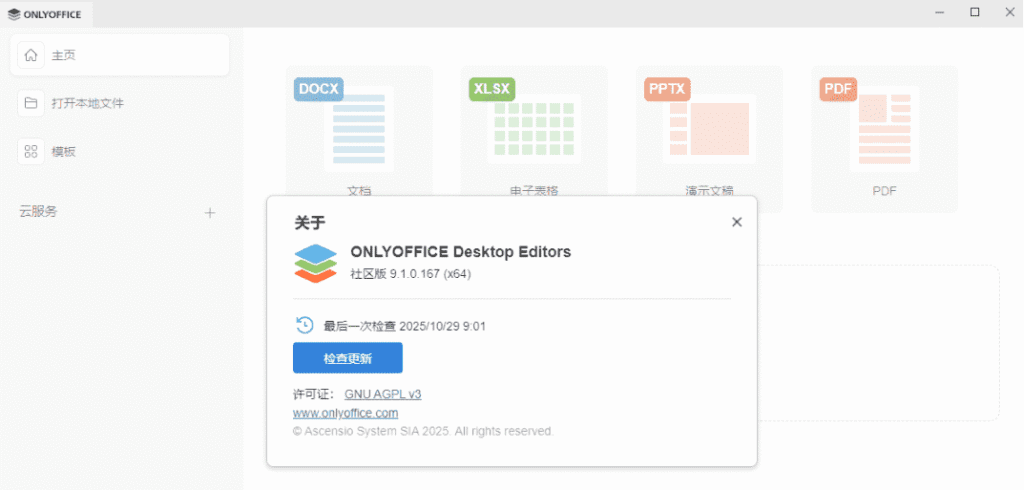The width and height of the screenshot is (1024, 490).
Task: Click the ONLYOFFICE logo tab
Action: (46, 14)
